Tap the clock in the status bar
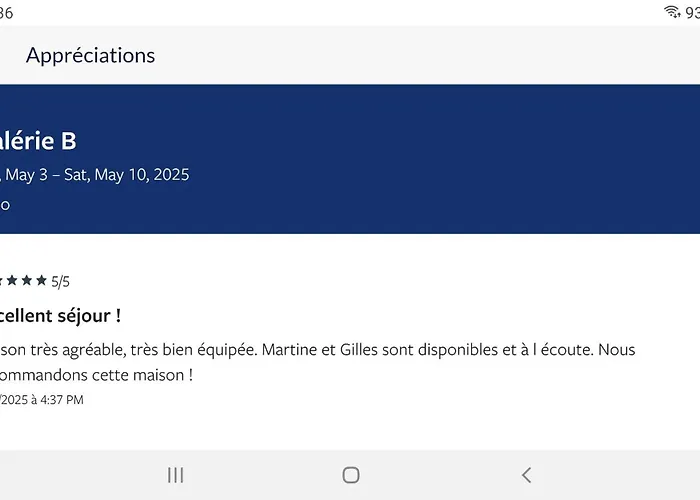This screenshot has height=500, width=700. tap(6, 12)
